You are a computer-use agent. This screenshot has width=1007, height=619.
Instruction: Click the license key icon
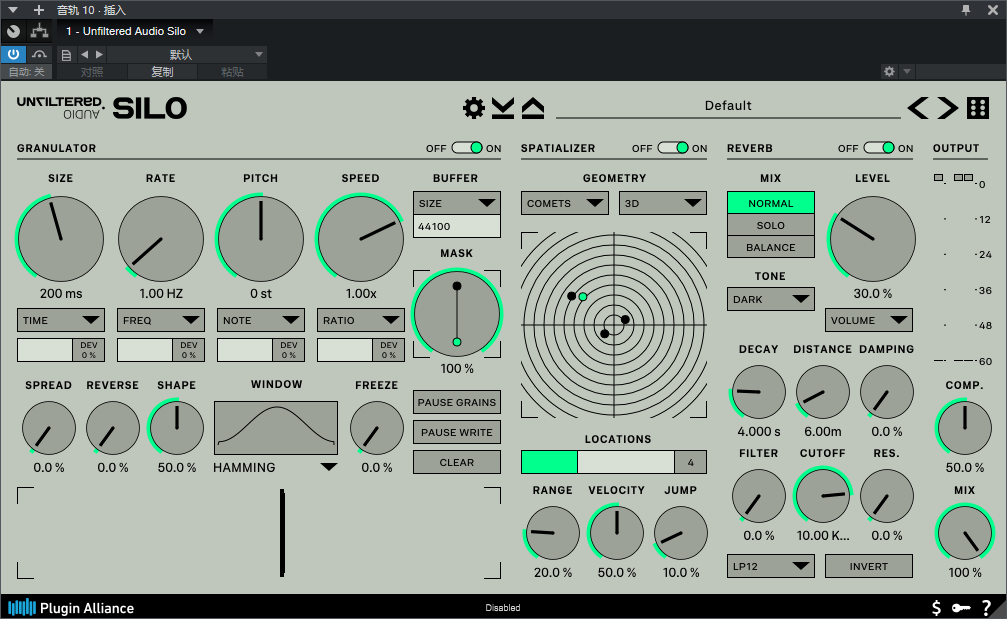click(961, 607)
